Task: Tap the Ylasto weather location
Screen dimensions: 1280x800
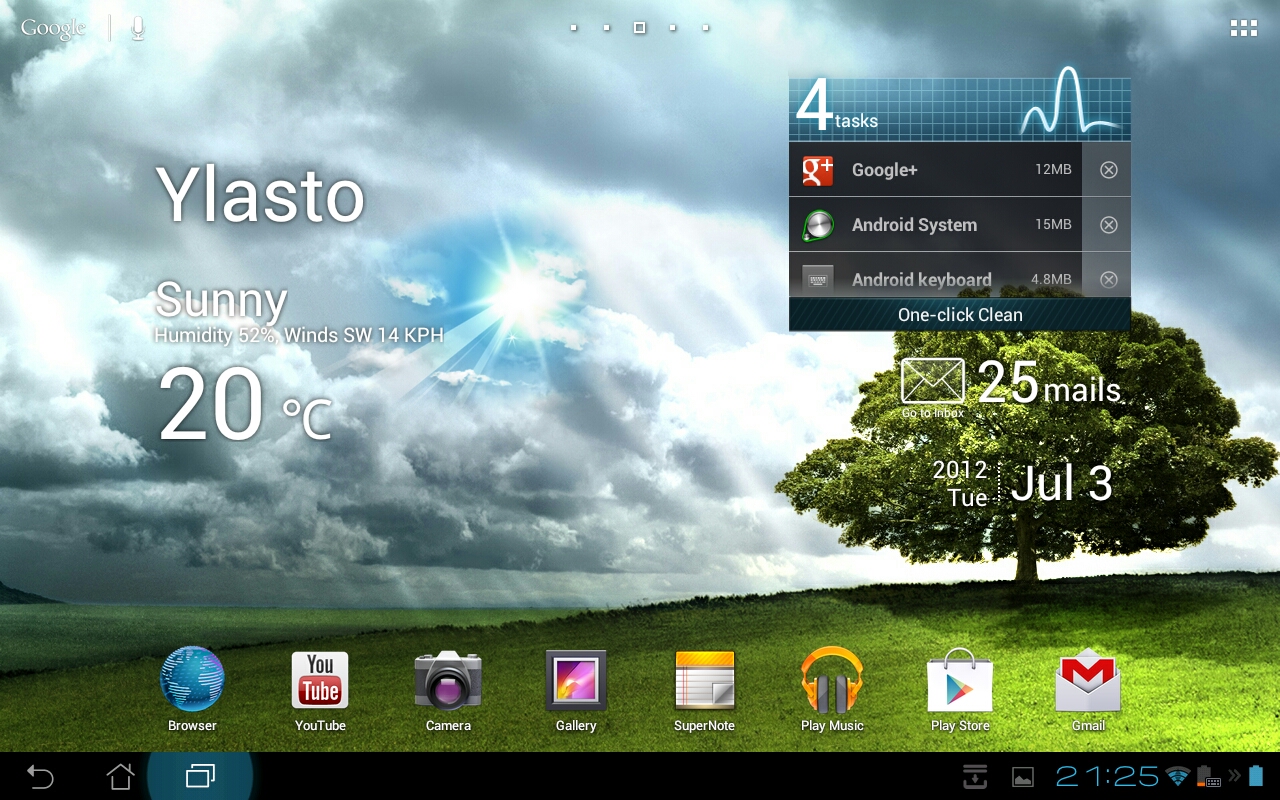Action: click(260, 195)
